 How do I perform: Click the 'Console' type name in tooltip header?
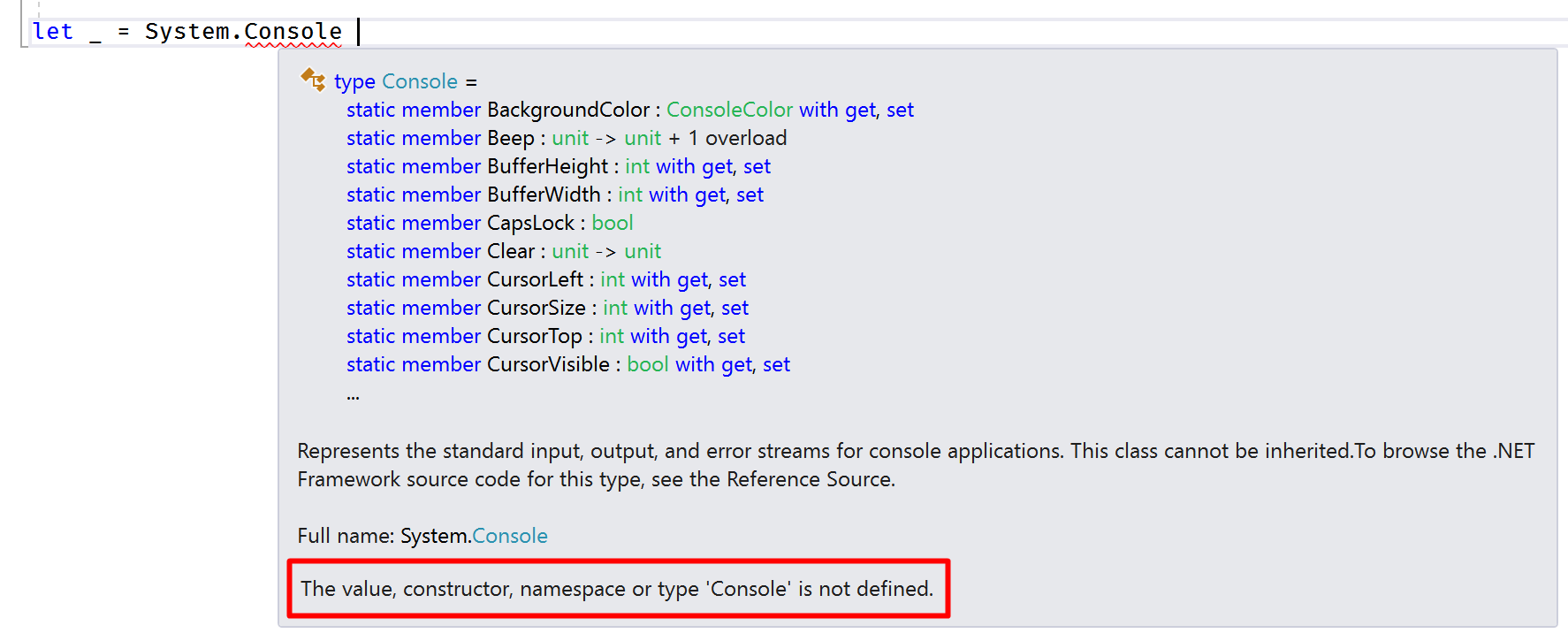420,81
